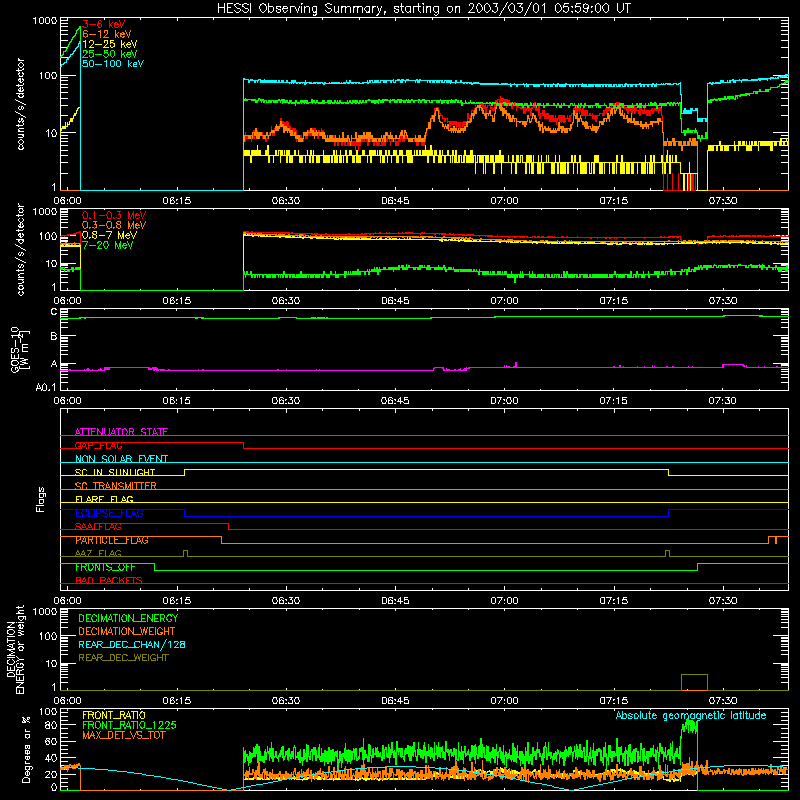This screenshot has height=800, width=800.
Task: Click the "DECIMATION_WEIGHT" legend label
Action: point(127,631)
